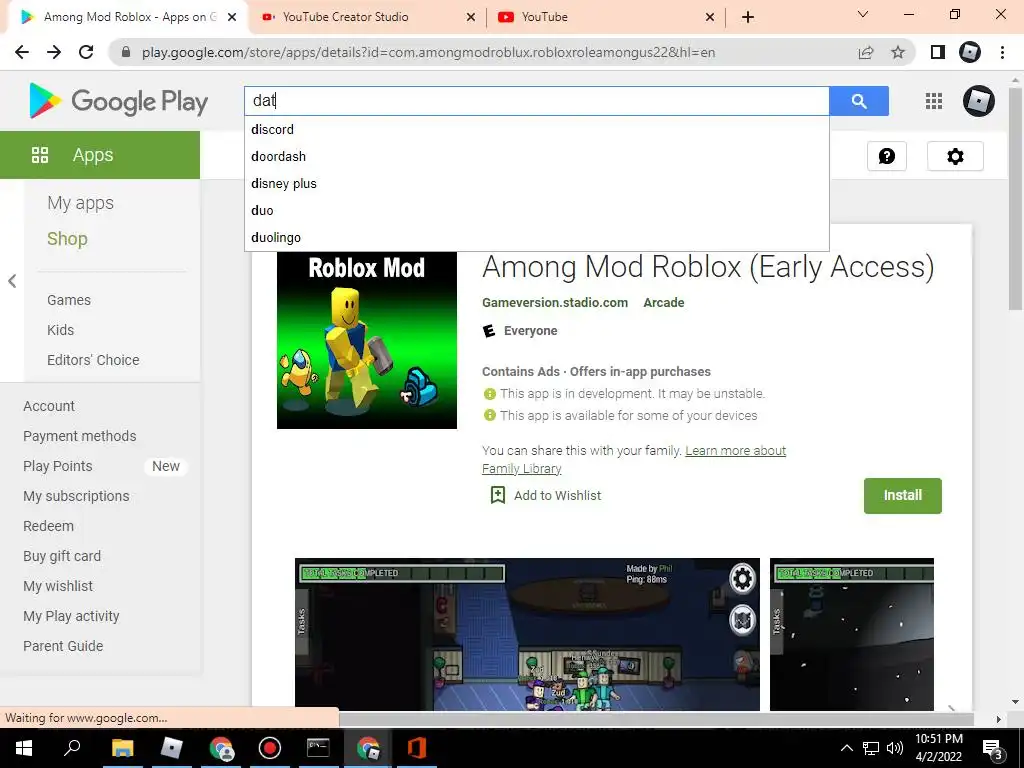Open the Play Store settings gear
1024x768 pixels.
click(955, 156)
